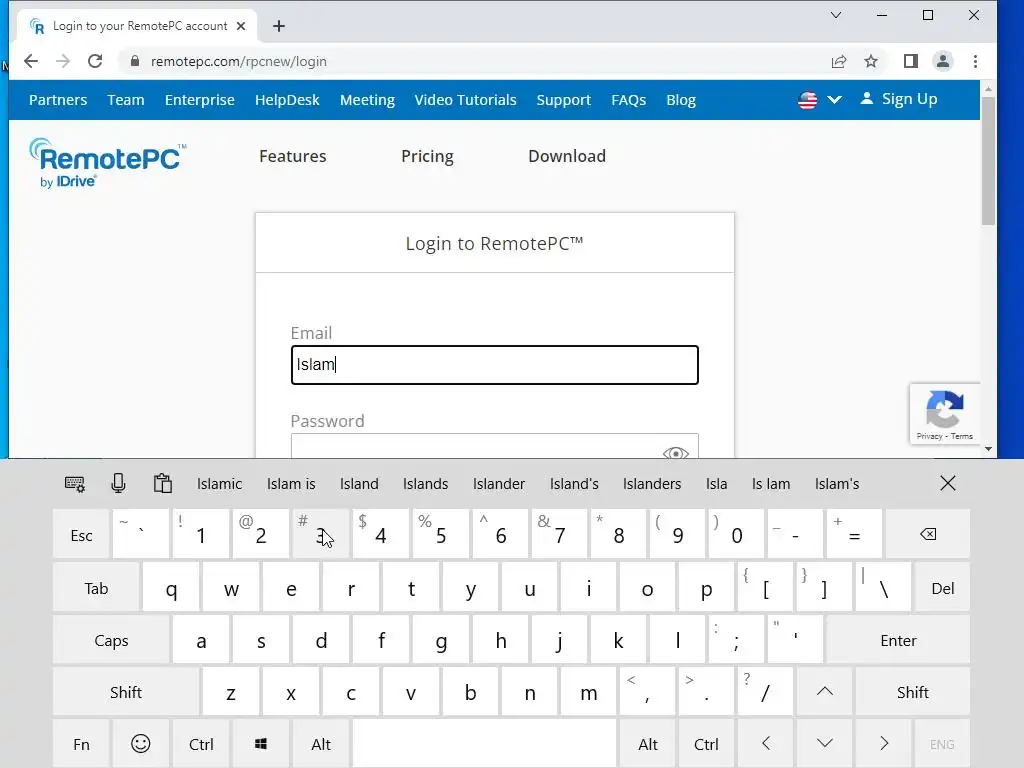
Task: Toggle the left Shift key
Action: (x=125, y=692)
